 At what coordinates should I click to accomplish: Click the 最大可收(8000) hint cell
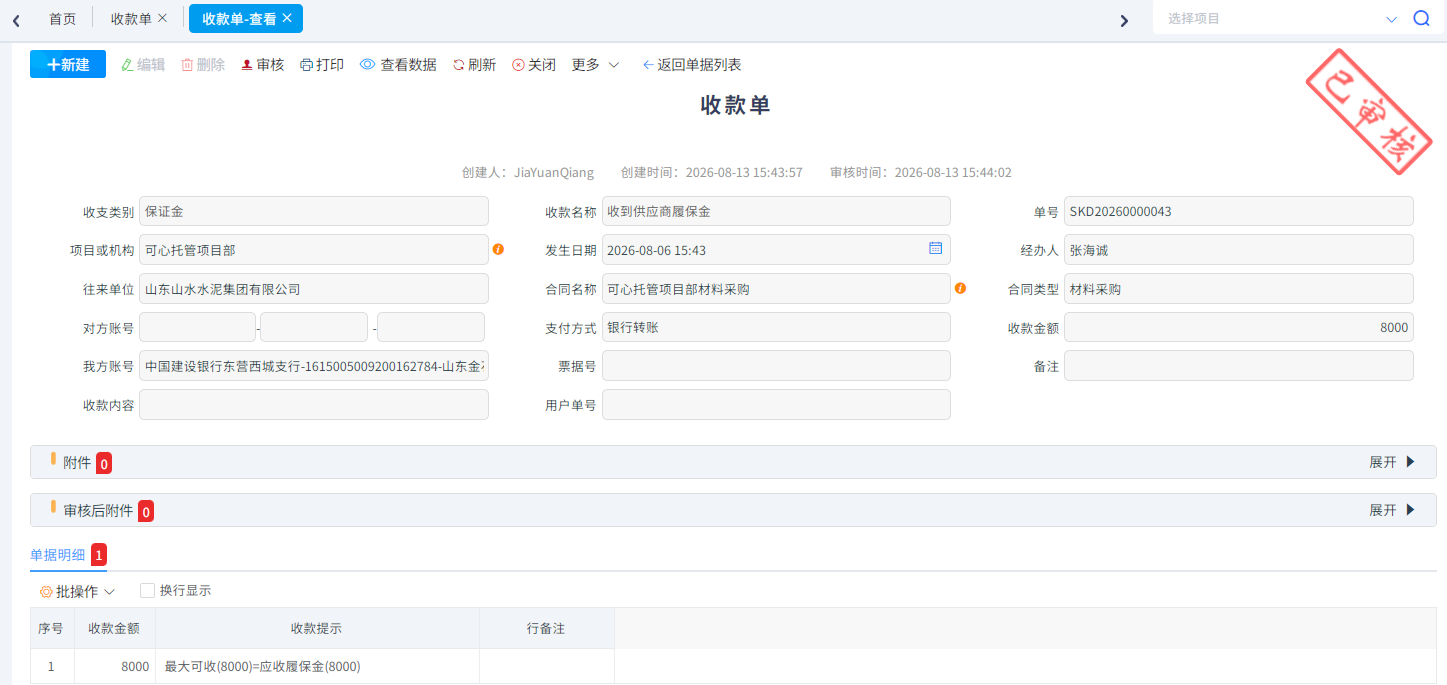click(317, 666)
